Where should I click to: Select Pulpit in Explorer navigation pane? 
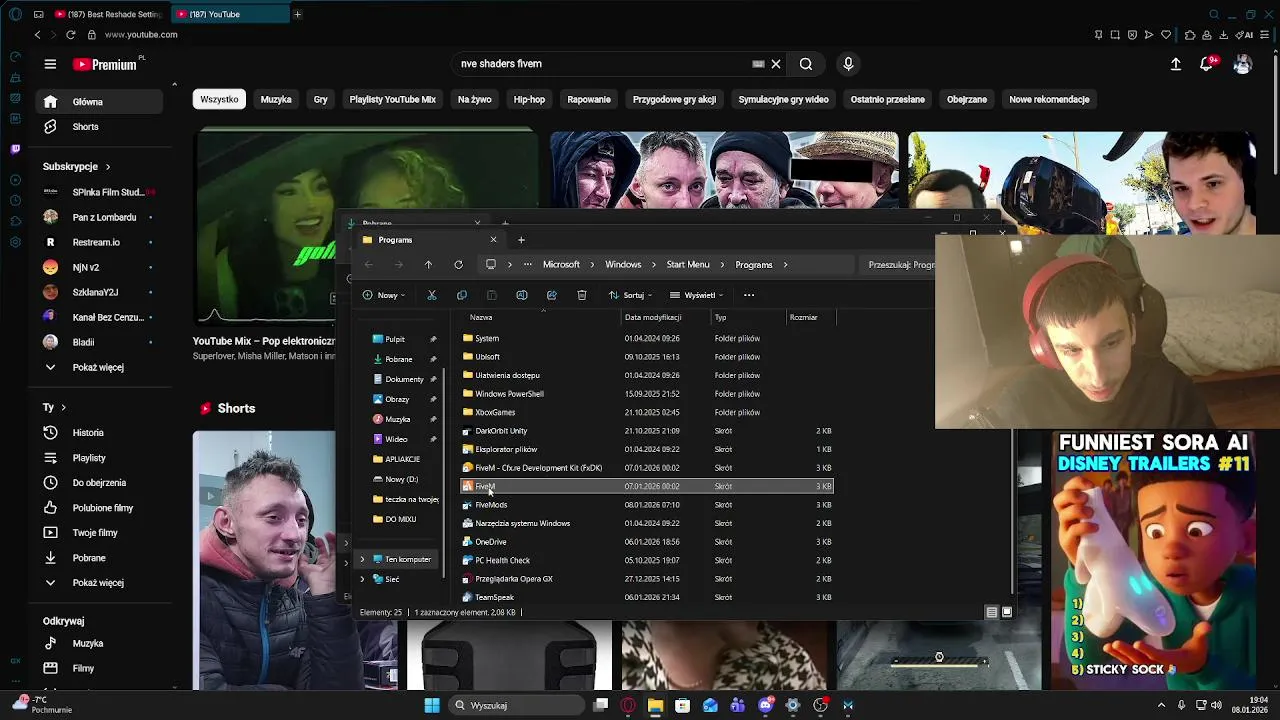395,339
